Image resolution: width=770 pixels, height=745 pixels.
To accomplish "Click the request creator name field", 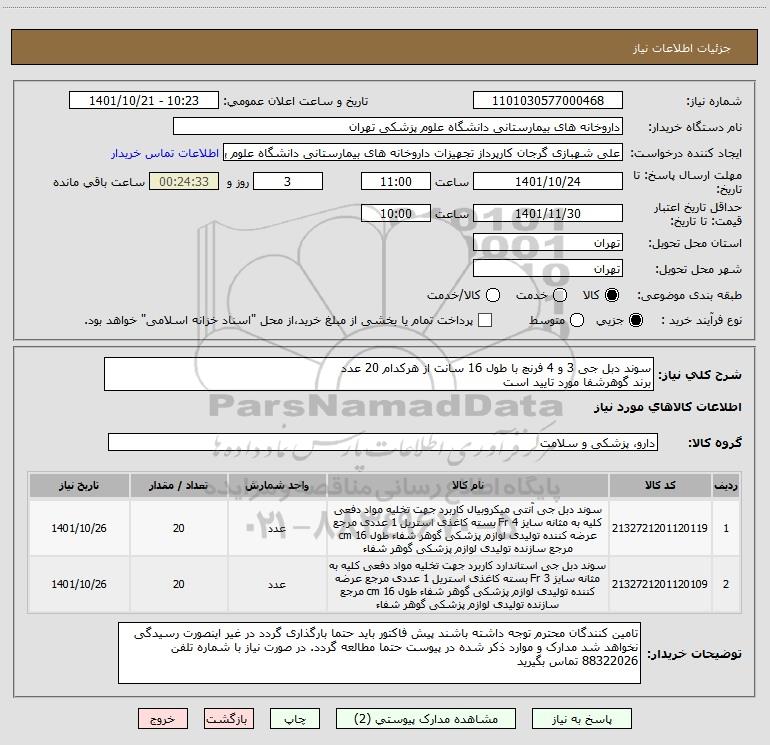I will [x=423, y=153].
